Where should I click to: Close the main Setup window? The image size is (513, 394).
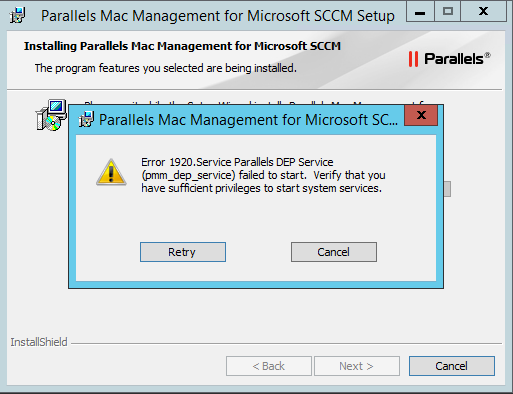[483, 12]
